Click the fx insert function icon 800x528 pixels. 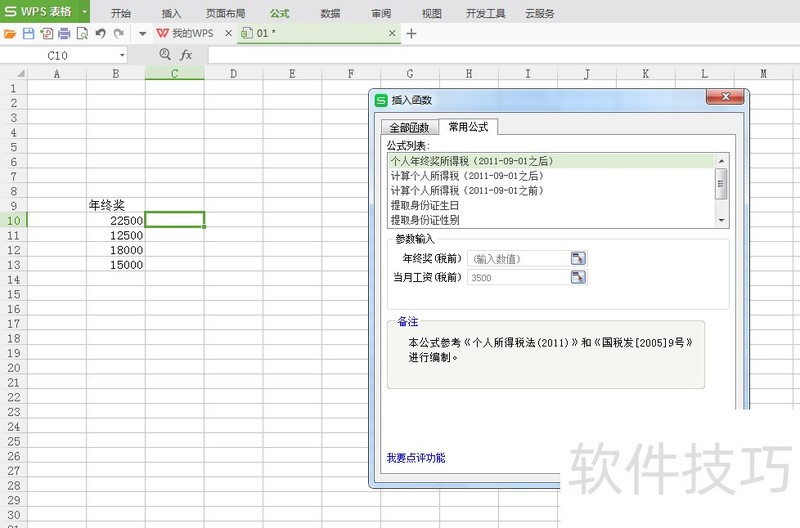pyautogui.click(x=186, y=55)
